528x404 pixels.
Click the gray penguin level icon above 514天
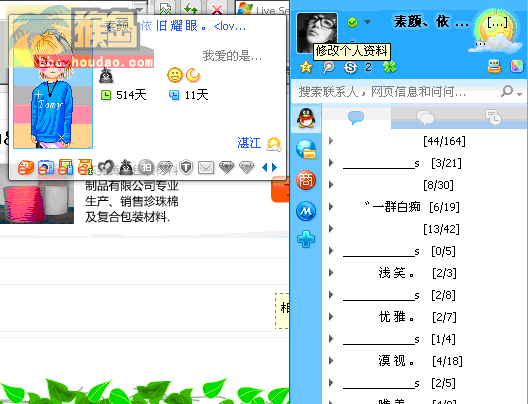(x=106, y=75)
